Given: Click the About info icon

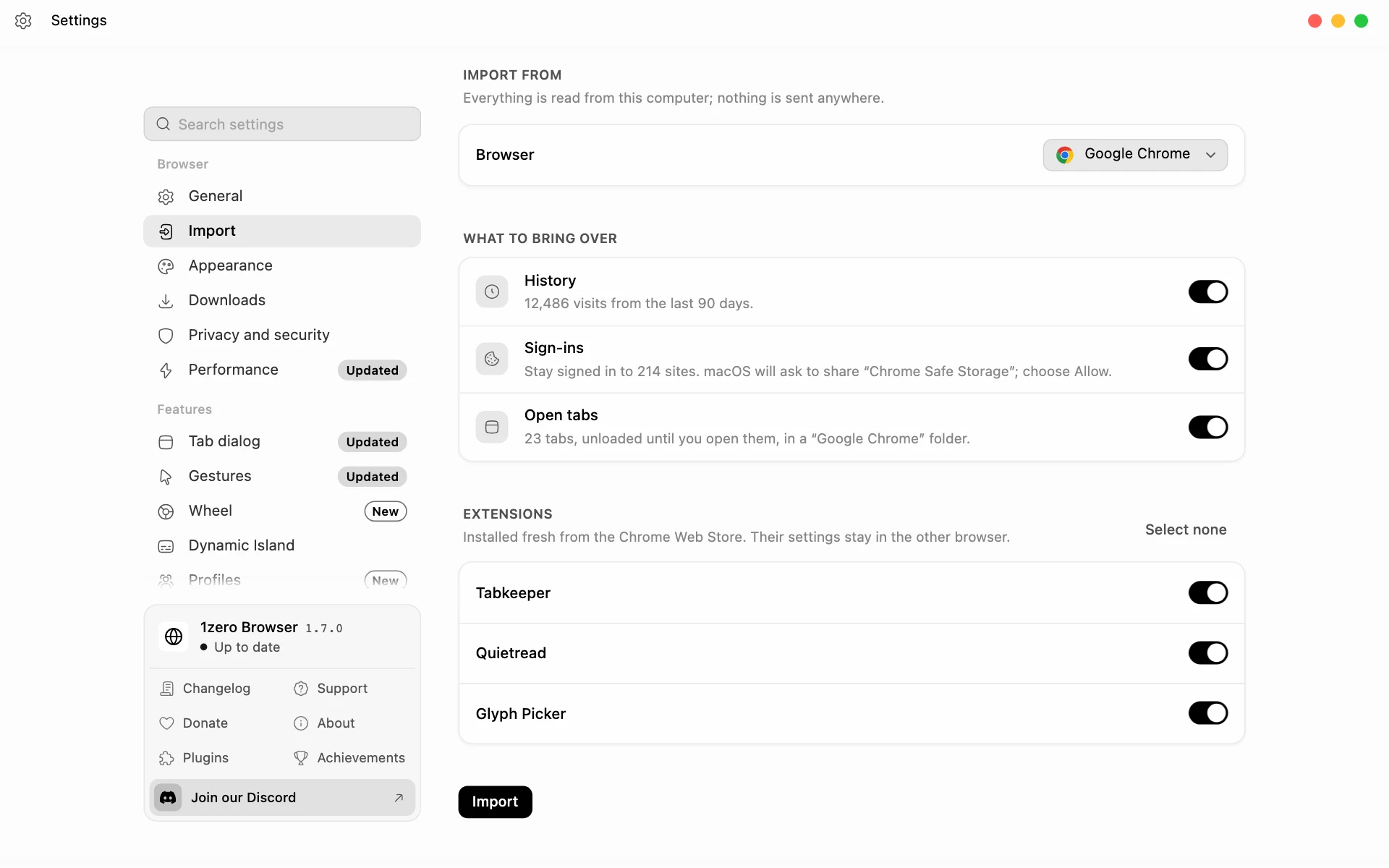Looking at the screenshot, I should coord(301,723).
